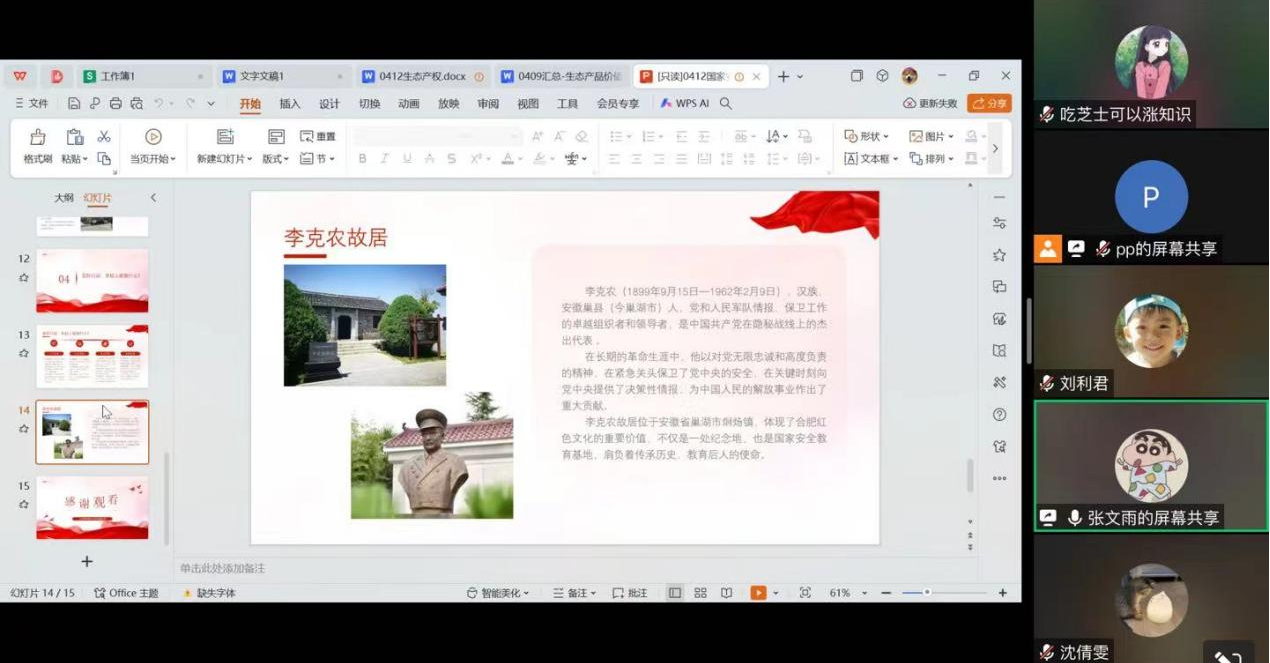This screenshot has width=1270, height=663.
Task: Open the 动画 animation ribbon tab
Action: pyautogui.click(x=409, y=103)
